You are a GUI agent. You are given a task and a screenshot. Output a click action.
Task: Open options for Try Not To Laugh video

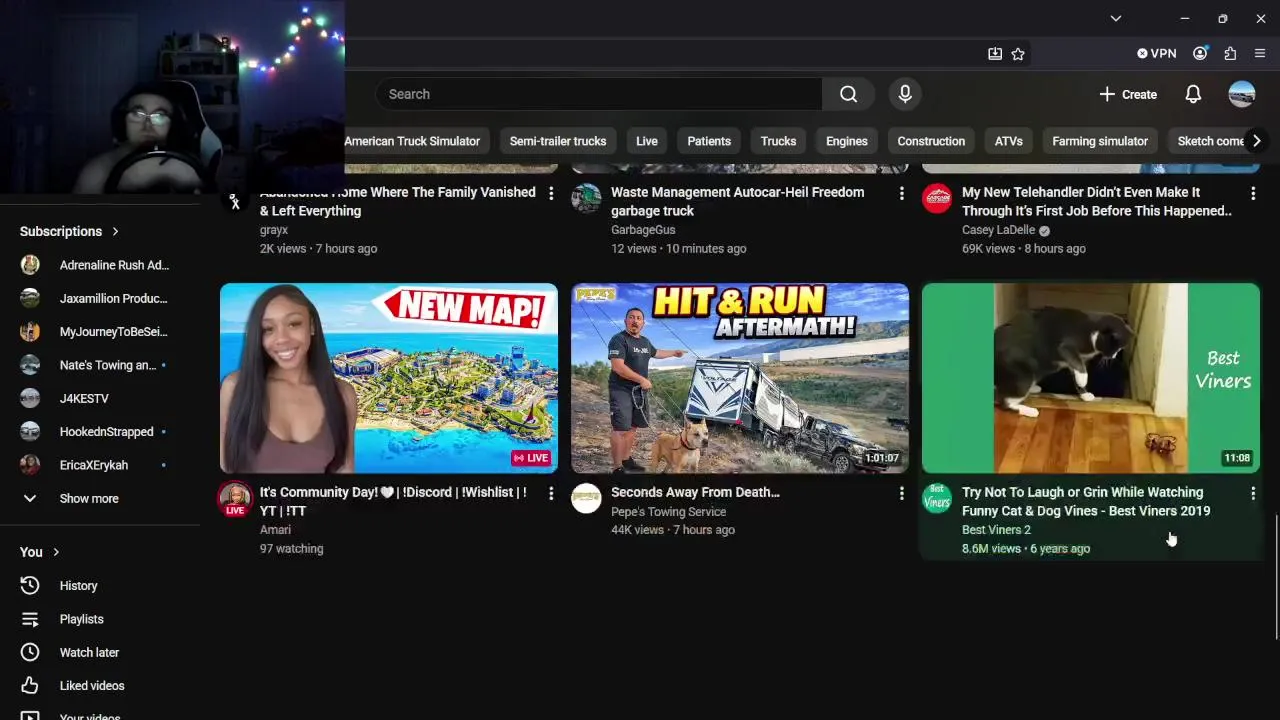click(1252, 493)
